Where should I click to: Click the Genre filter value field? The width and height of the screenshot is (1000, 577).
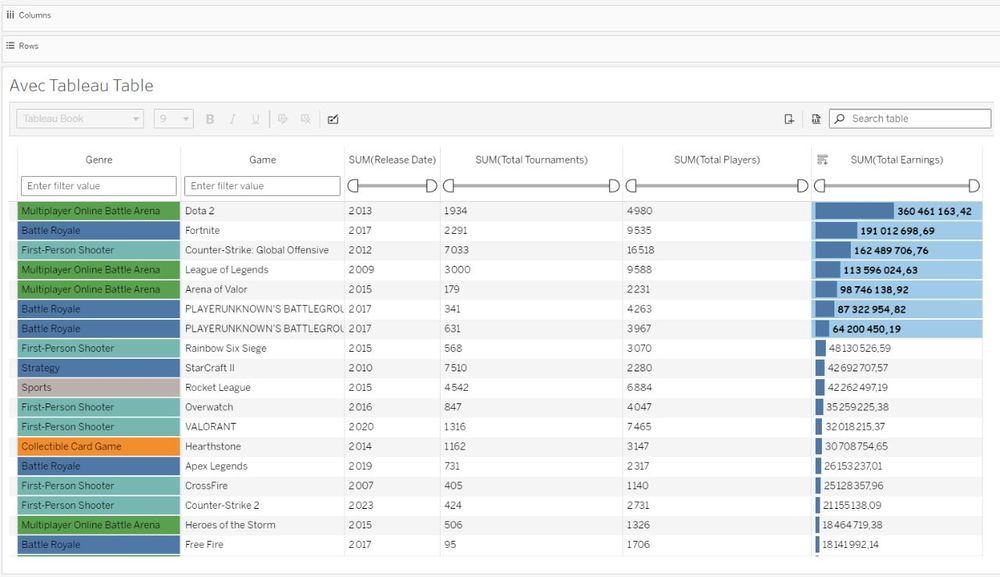pyautogui.click(x=99, y=186)
